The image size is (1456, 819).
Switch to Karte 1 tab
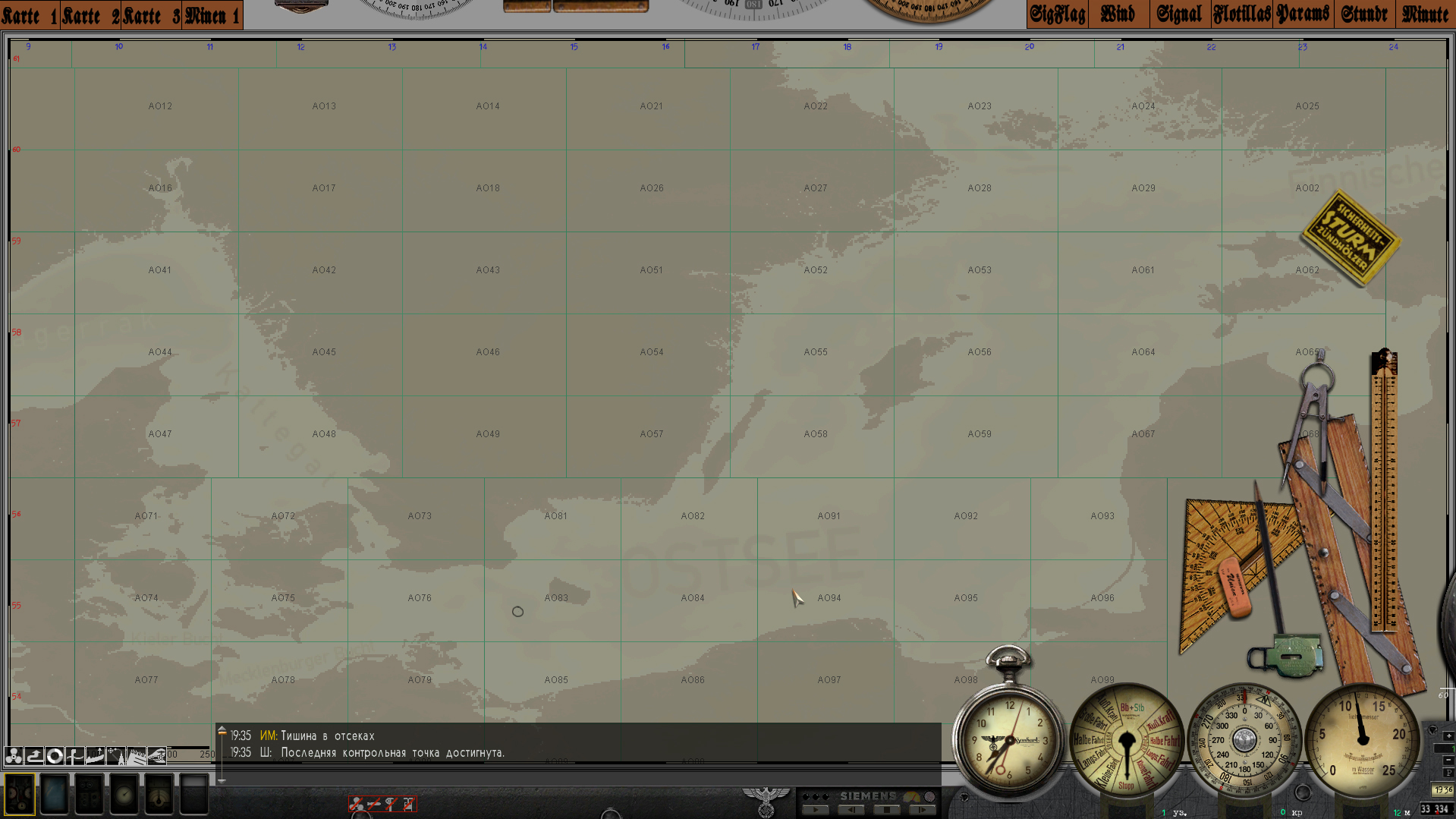coord(30,15)
